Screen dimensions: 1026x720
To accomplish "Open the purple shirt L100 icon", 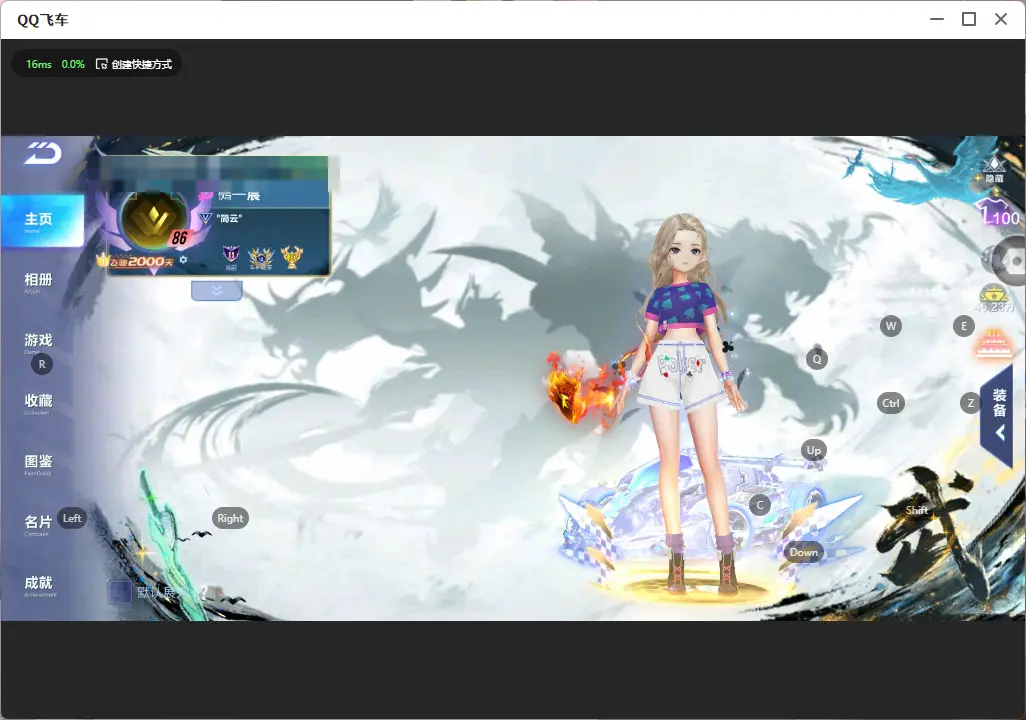I will (x=999, y=212).
